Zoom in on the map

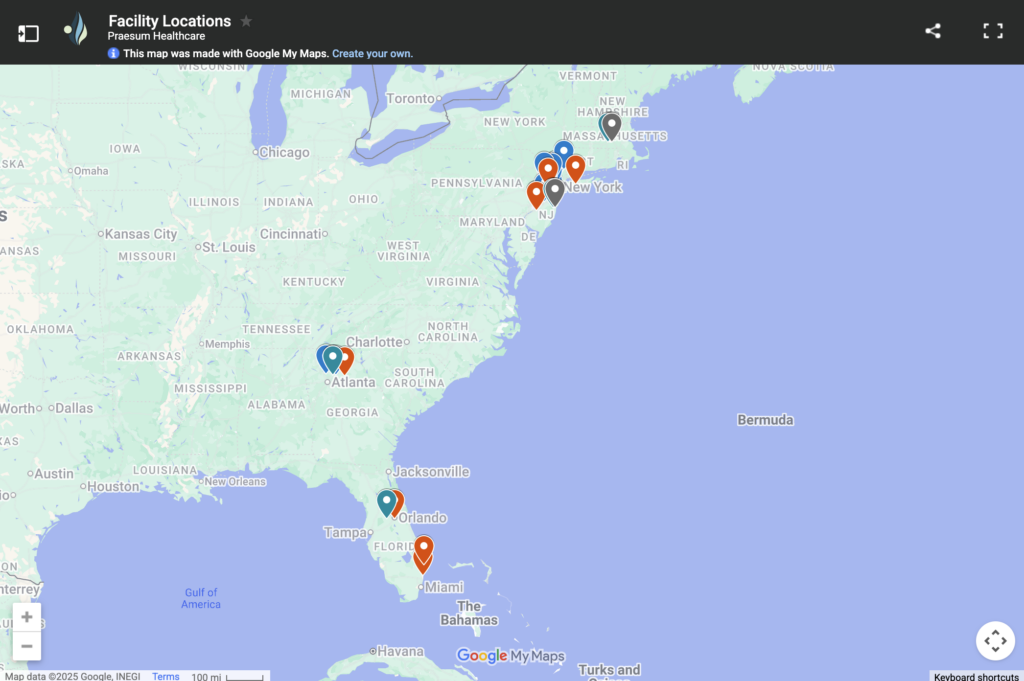(x=27, y=617)
